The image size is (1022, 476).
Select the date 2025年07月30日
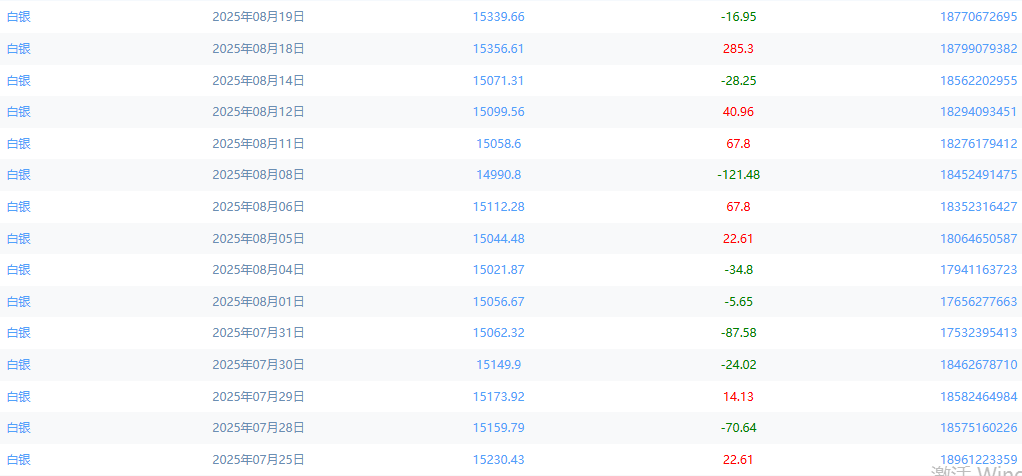tap(258, 364)
